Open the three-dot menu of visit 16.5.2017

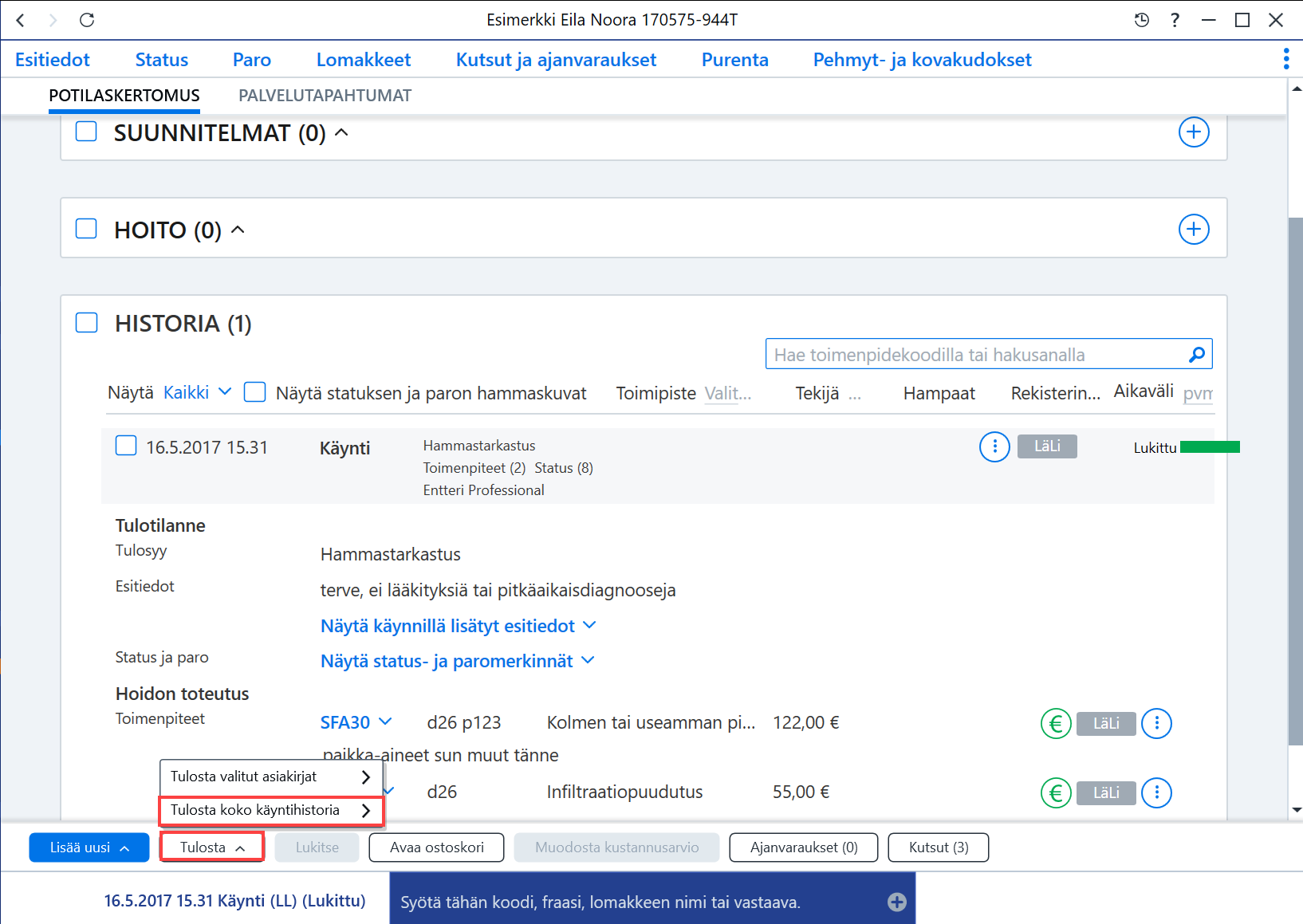pos(994,447)
